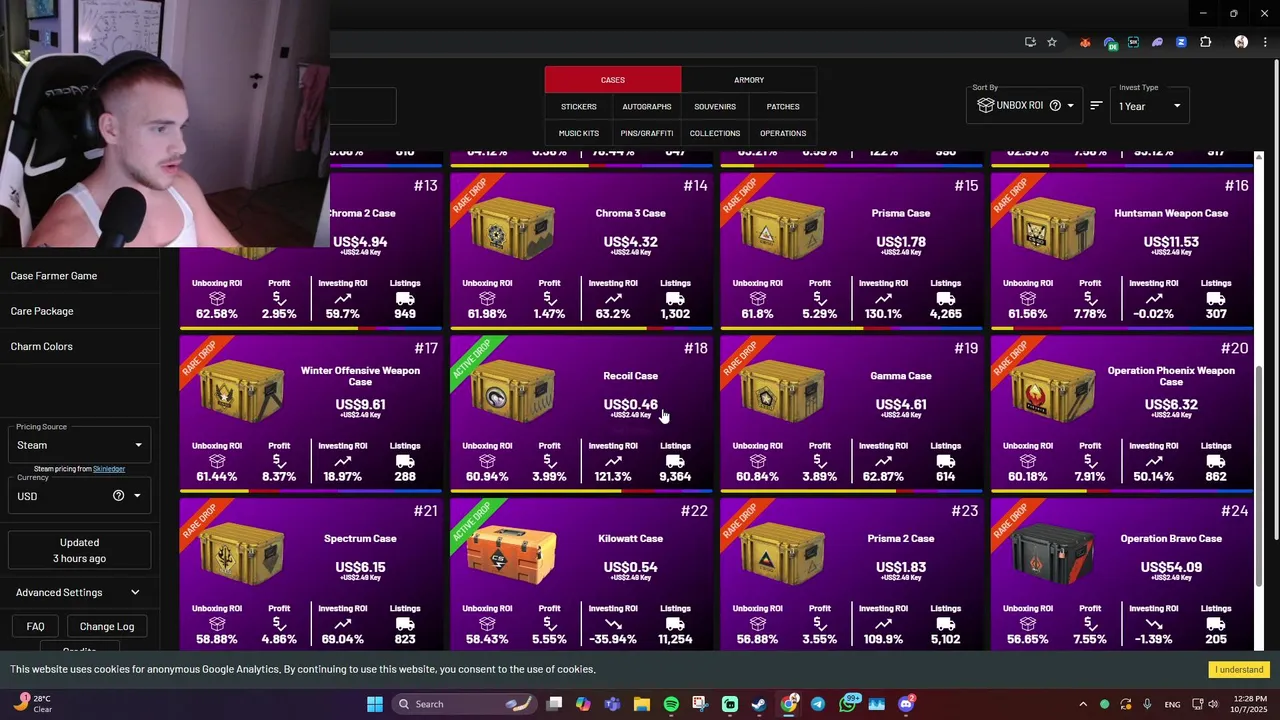Click the Recoil Case listings truck icon
The image size is (1280, 720).
(x=675, y=461)
